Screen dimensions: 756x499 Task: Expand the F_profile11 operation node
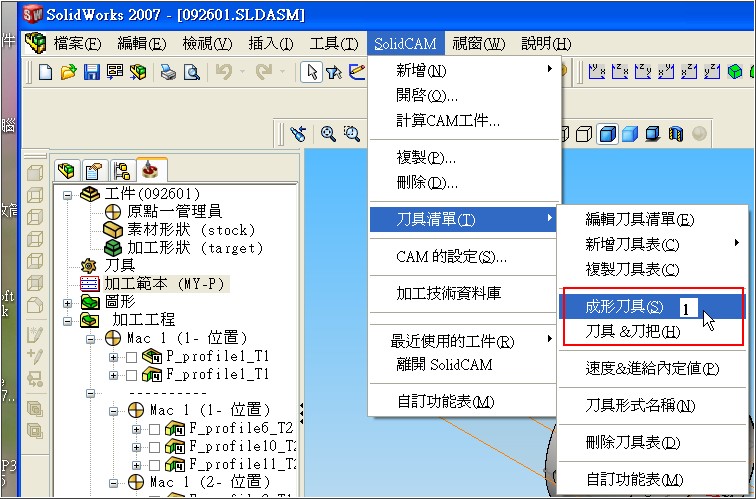click(x=136, y=465)
